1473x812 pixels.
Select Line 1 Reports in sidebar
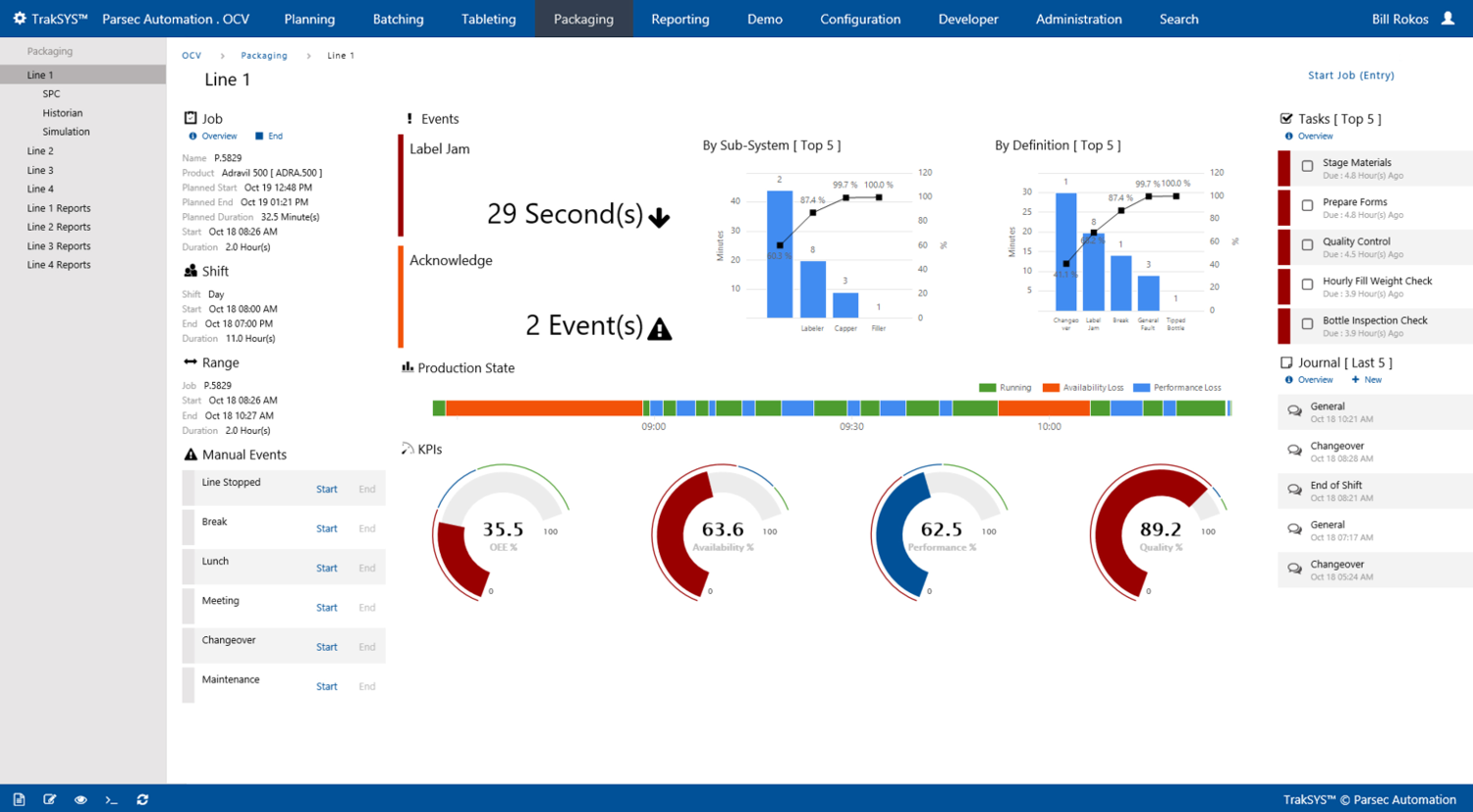pos(59,208)
